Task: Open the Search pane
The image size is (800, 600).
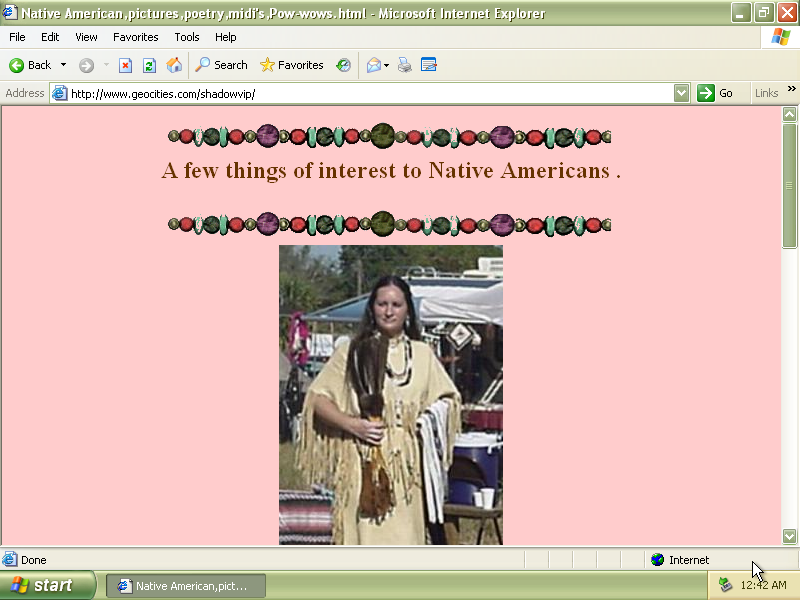Action: click(x=221, y=65)
